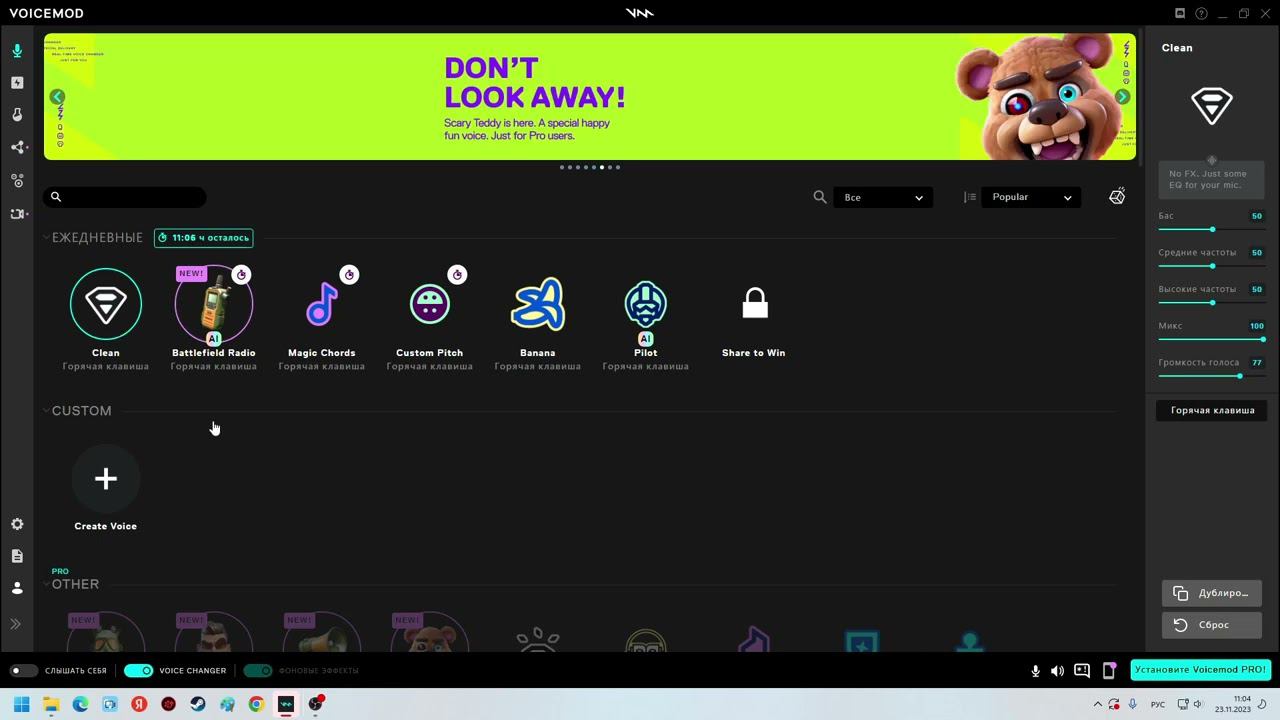Click the 11:06 ч осталось timer badge
This screenshot has height=720, width=1280.
204,238
